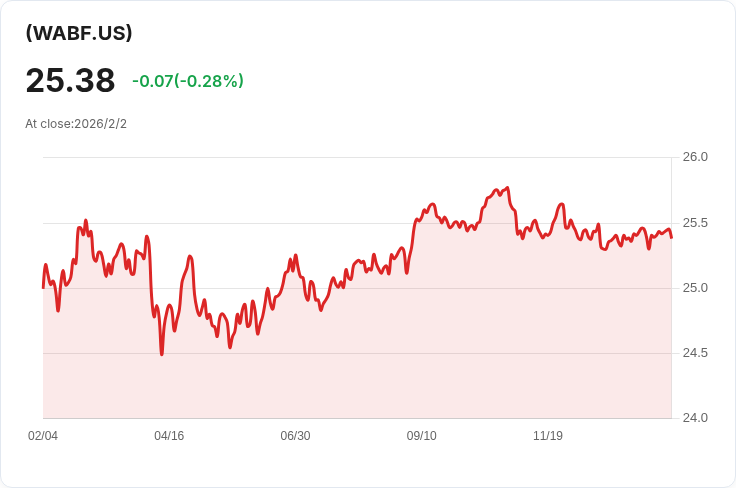Click the left starting point of the price line

point(43,287)
